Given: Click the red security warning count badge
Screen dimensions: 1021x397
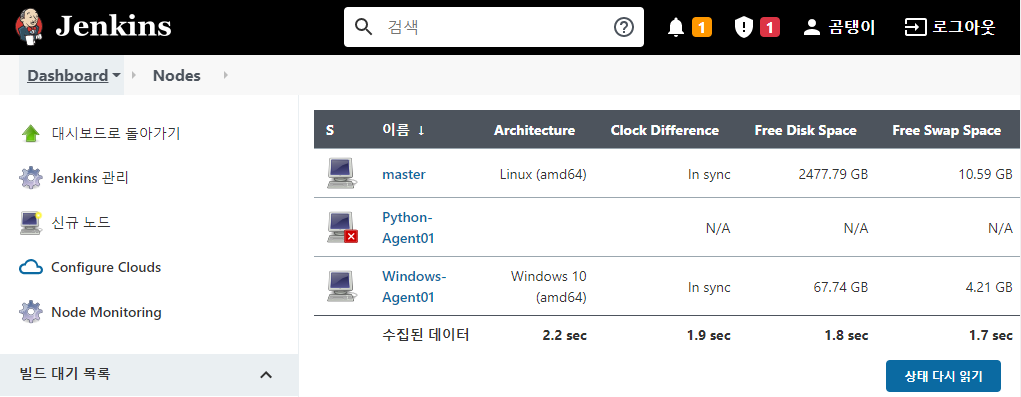Looking at the screenshot, I should click(770, 27).
